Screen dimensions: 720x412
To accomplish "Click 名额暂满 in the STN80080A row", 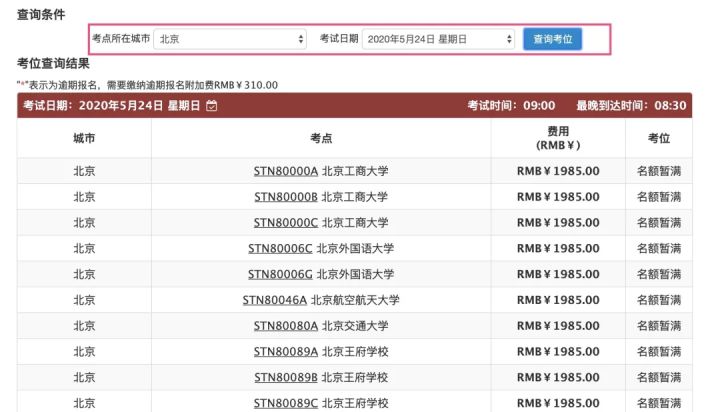I will click(x=658, y=326).
